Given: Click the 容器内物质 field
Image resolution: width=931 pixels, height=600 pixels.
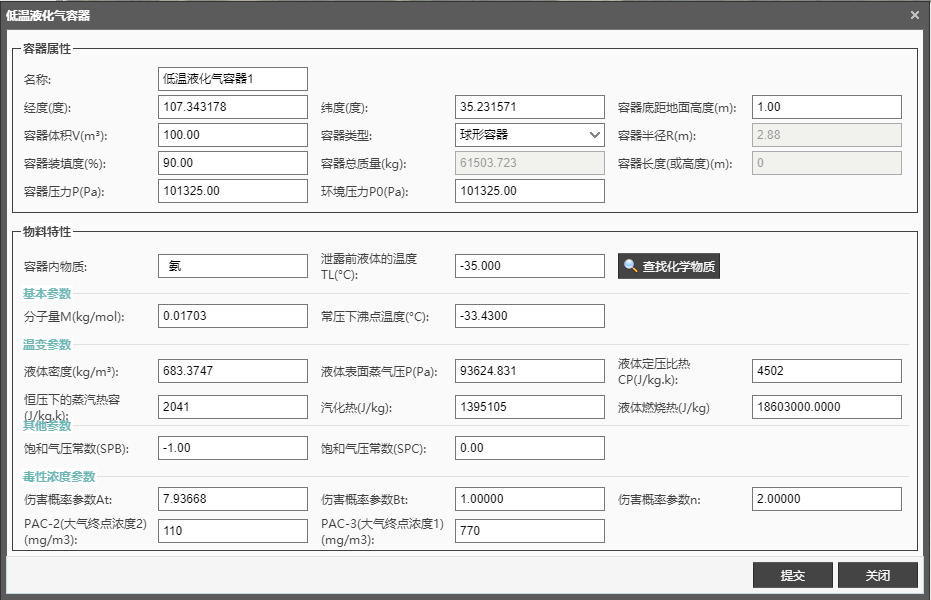Looking at the screenshot, I should click(x=233, y=266).
